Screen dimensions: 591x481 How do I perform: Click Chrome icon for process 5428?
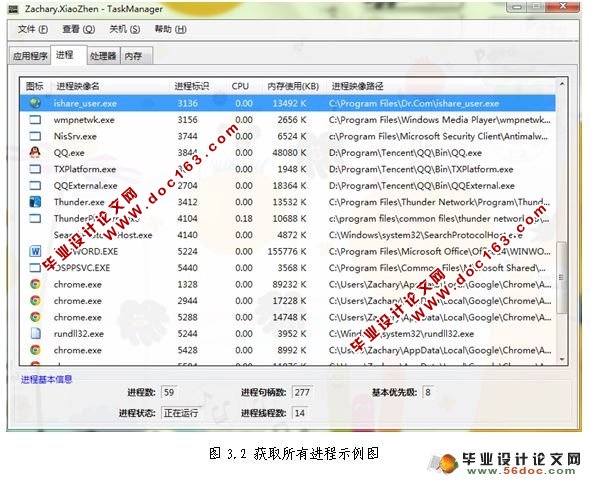tap(35, 350)
